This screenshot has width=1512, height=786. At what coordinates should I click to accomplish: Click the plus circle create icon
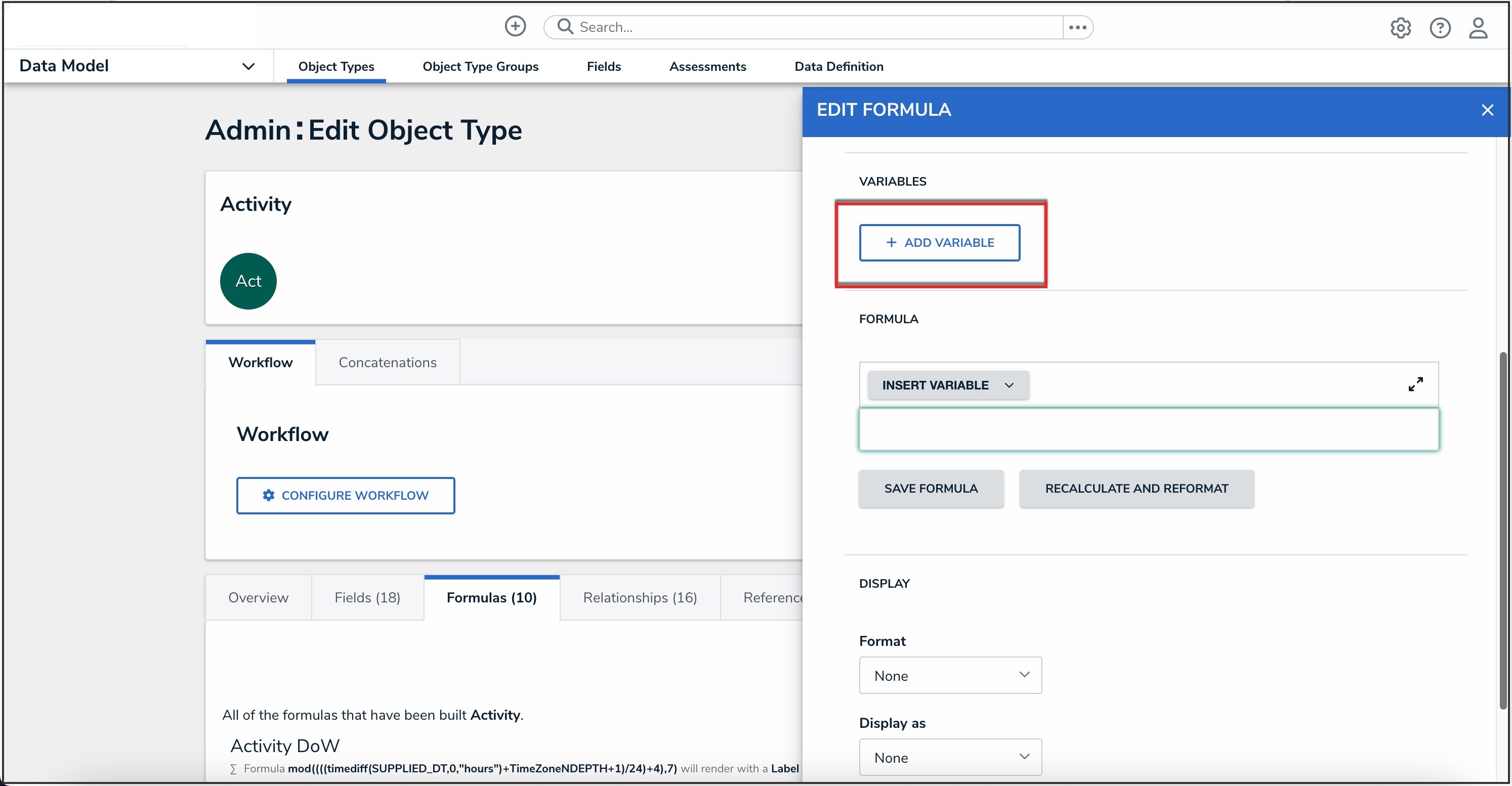point(515,26)
